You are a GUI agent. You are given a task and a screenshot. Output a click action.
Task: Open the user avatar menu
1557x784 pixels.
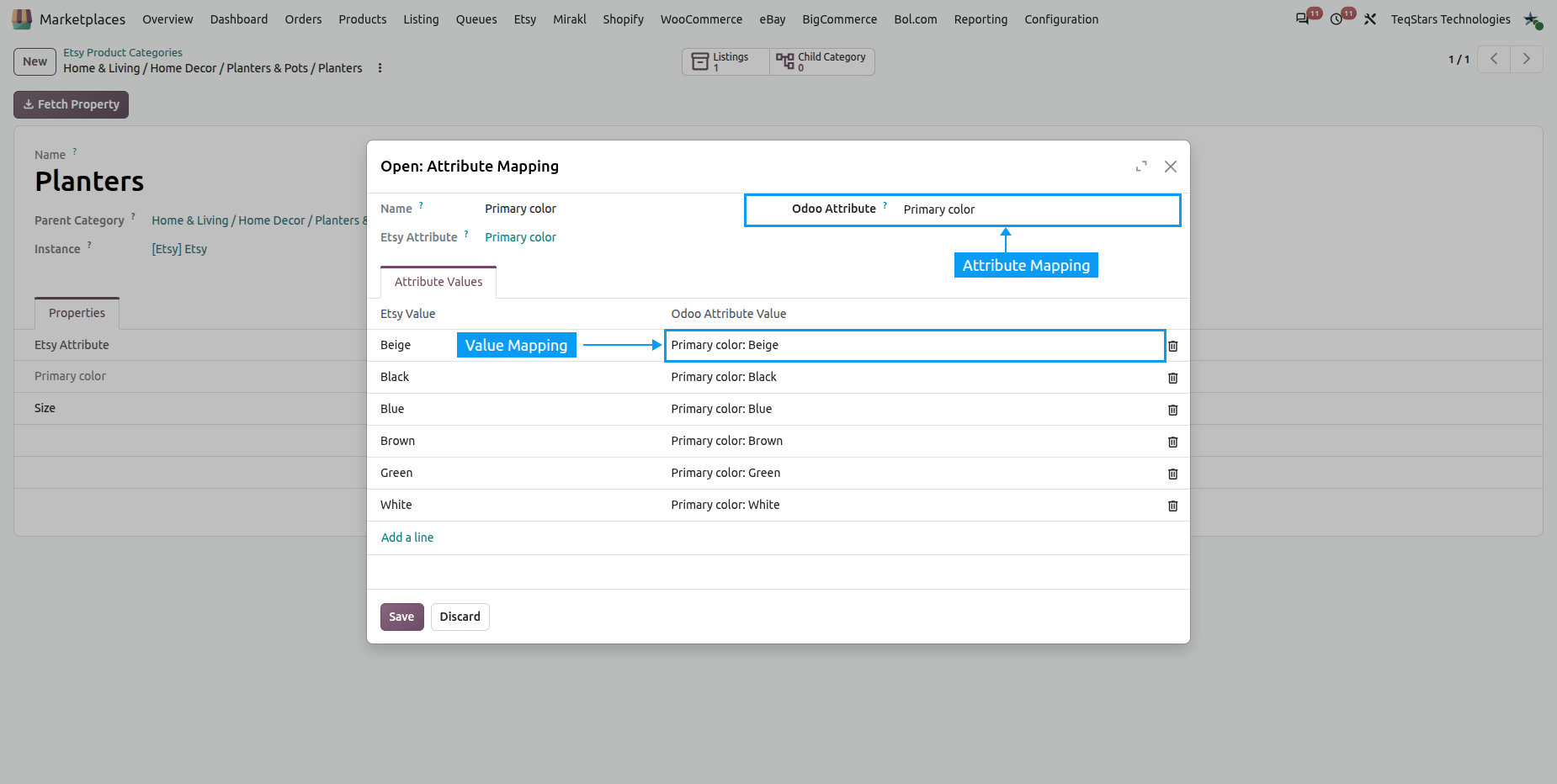click(x=1533, y=19)
